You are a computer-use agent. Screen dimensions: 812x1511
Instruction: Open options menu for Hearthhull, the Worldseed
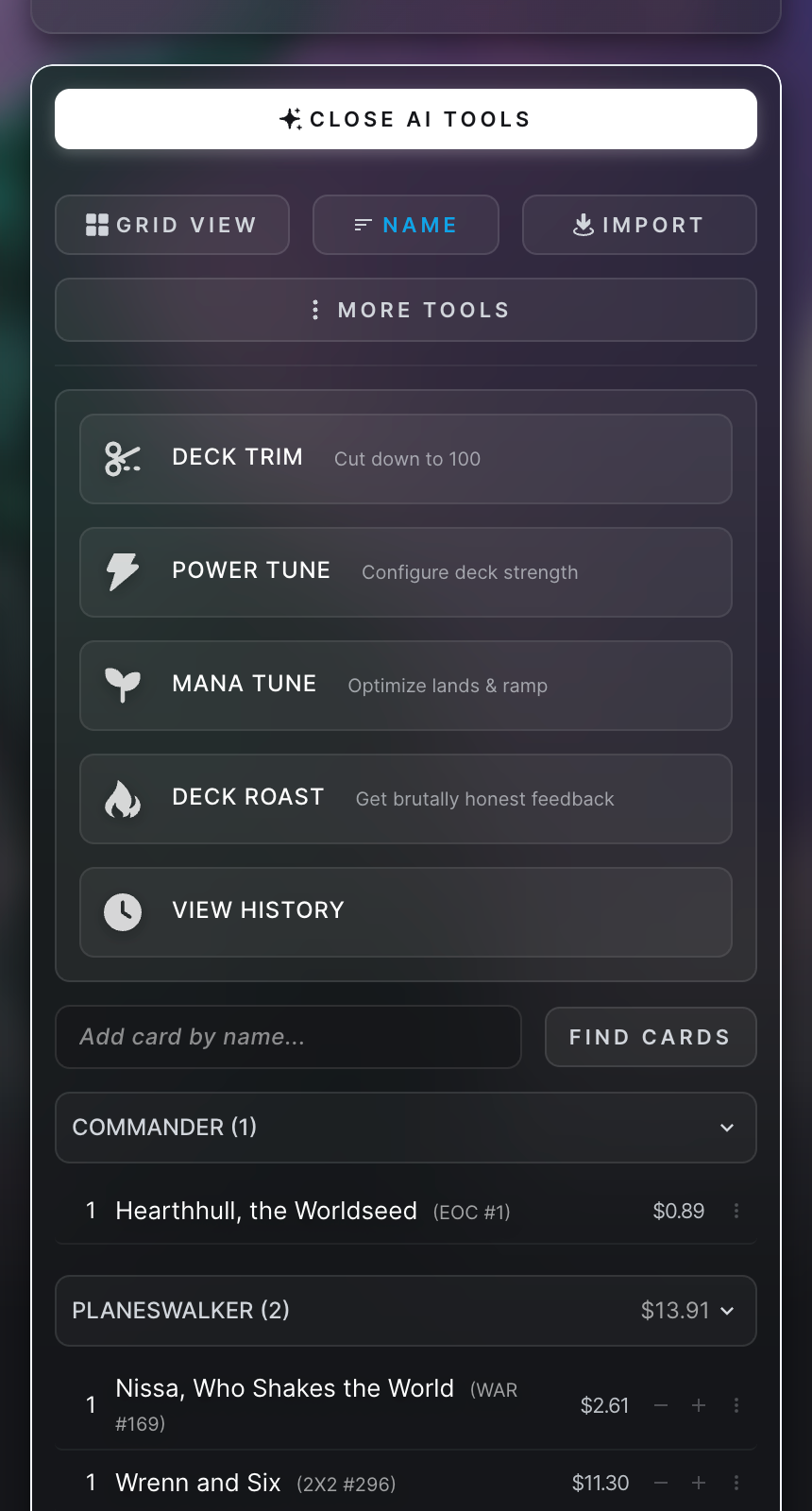point(736,1211)
